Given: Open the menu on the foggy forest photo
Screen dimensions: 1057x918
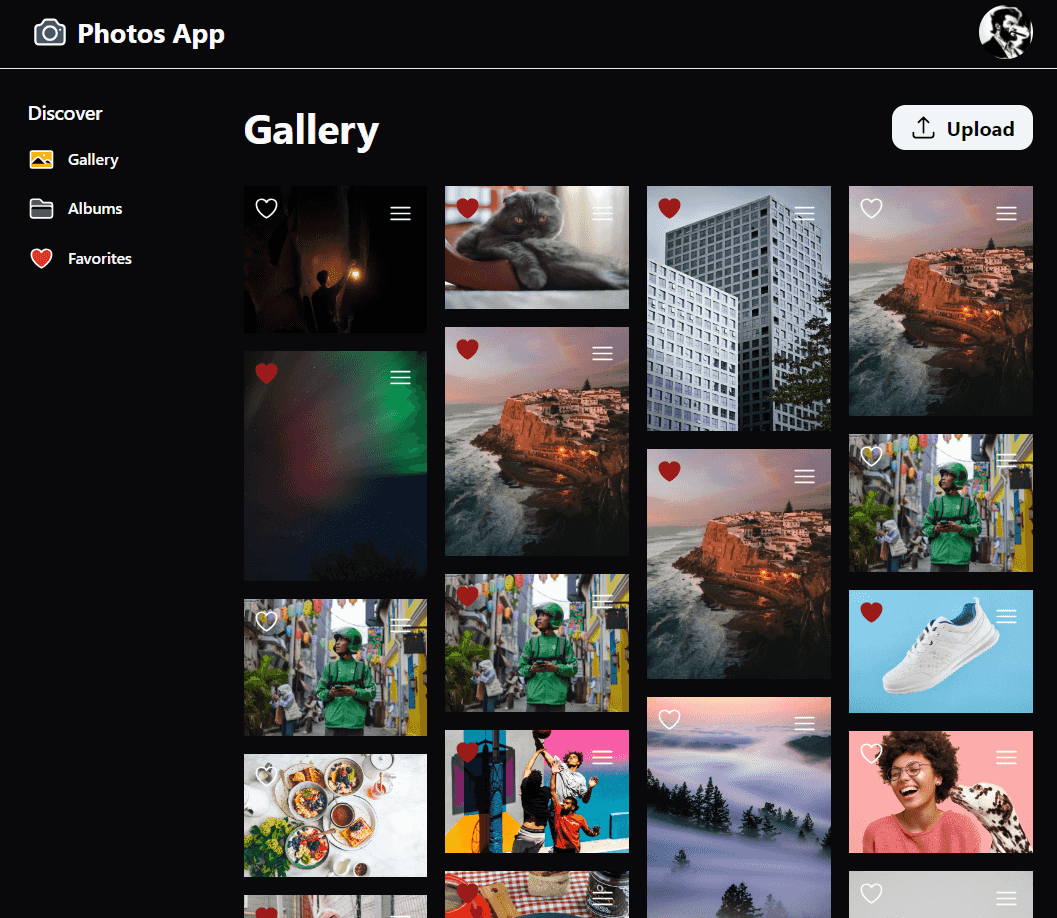Looking at the screenshot, I should tap(804, 722).
